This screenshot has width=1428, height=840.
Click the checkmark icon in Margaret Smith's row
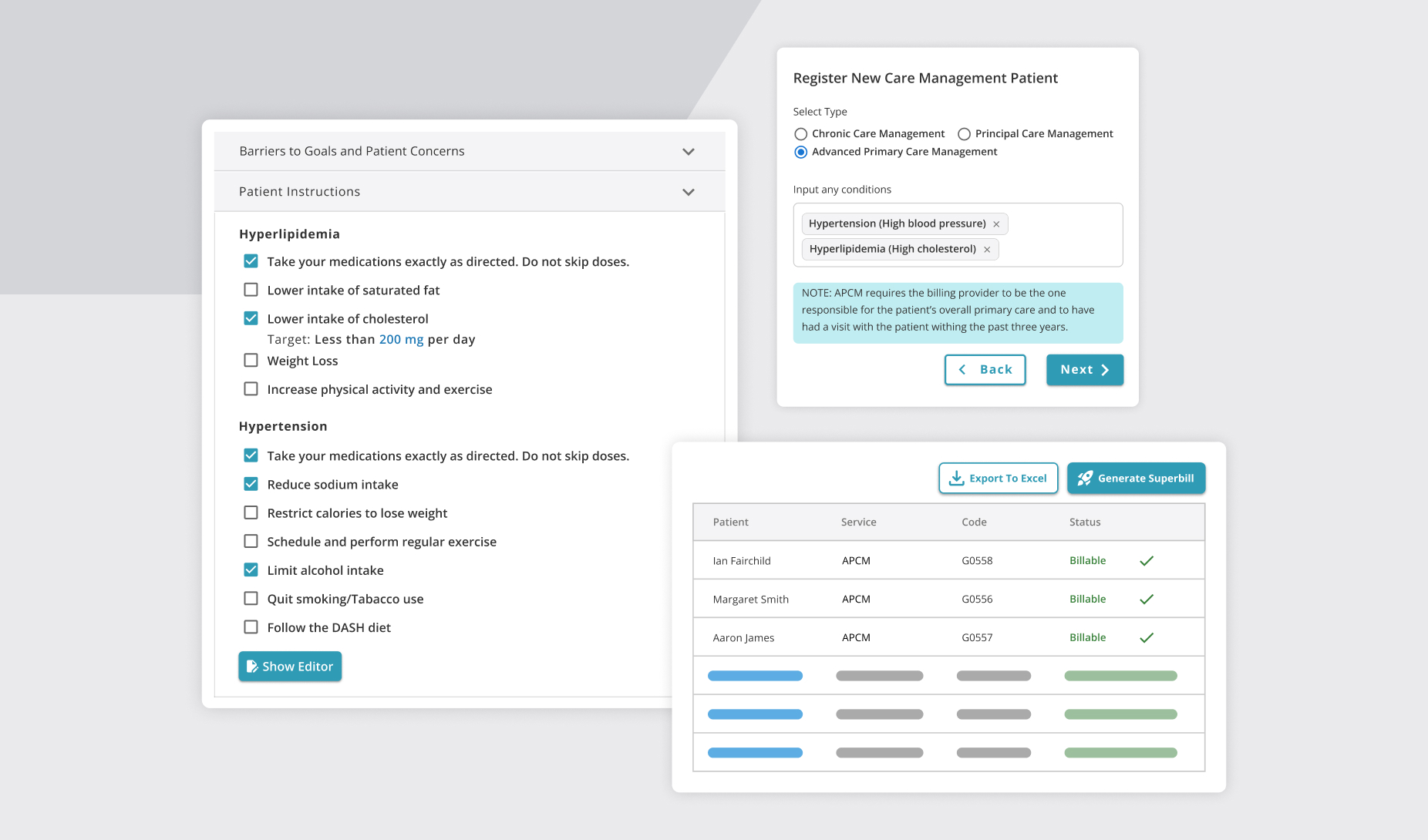pos(1147,600)
